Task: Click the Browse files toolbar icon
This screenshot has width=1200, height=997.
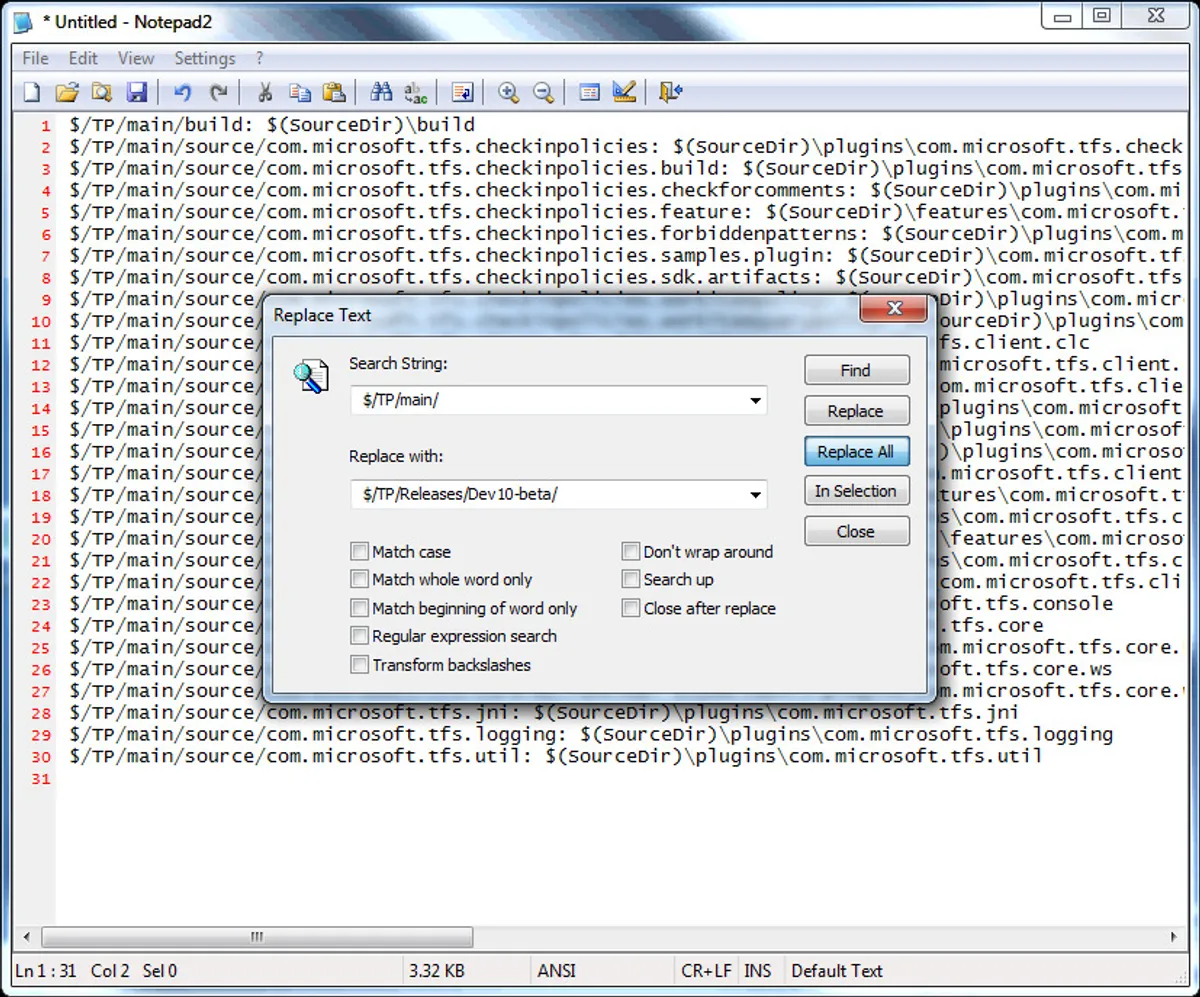Action: pyautogui.click(x=101, y=93)
